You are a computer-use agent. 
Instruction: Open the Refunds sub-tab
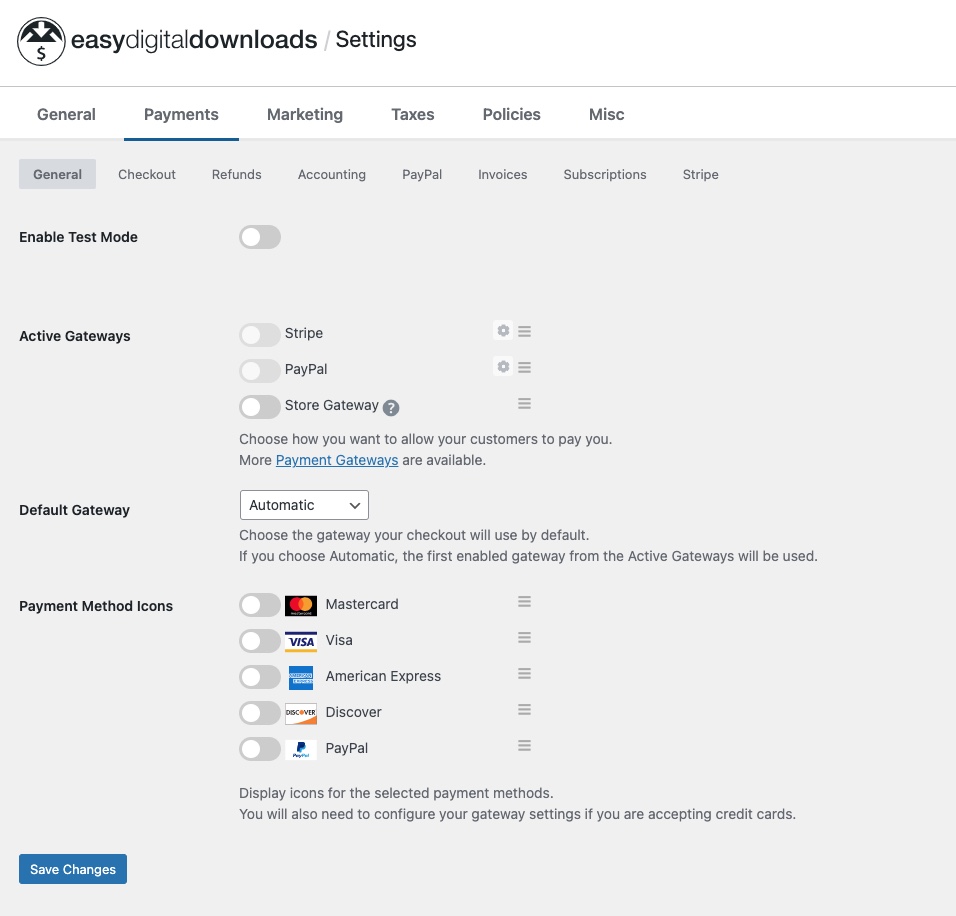point(237,174)
